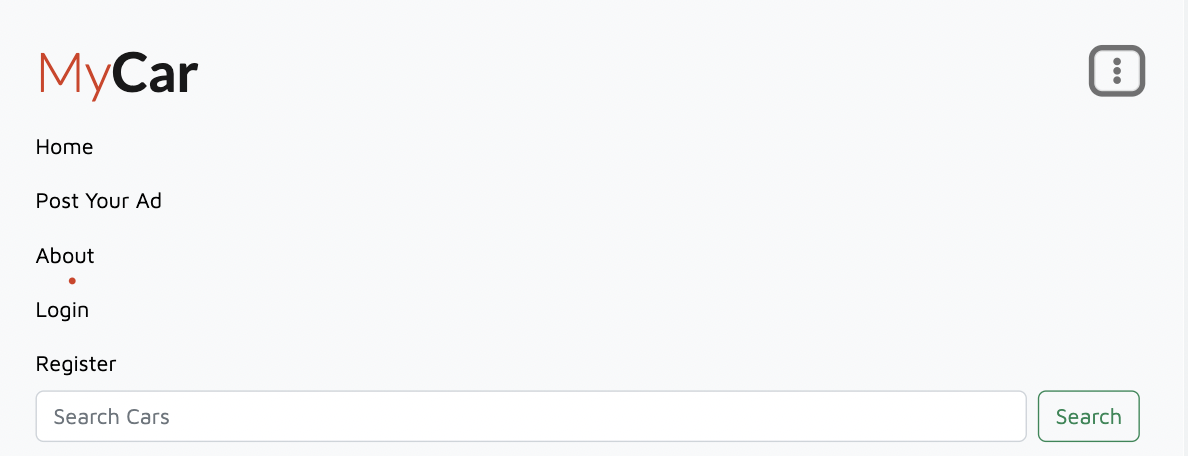Image resolution: width=1188 pixels, height=456 pixels.
Task: Sign in via the Login nav item
Action: pyautogui.click(x=62, y=310)
